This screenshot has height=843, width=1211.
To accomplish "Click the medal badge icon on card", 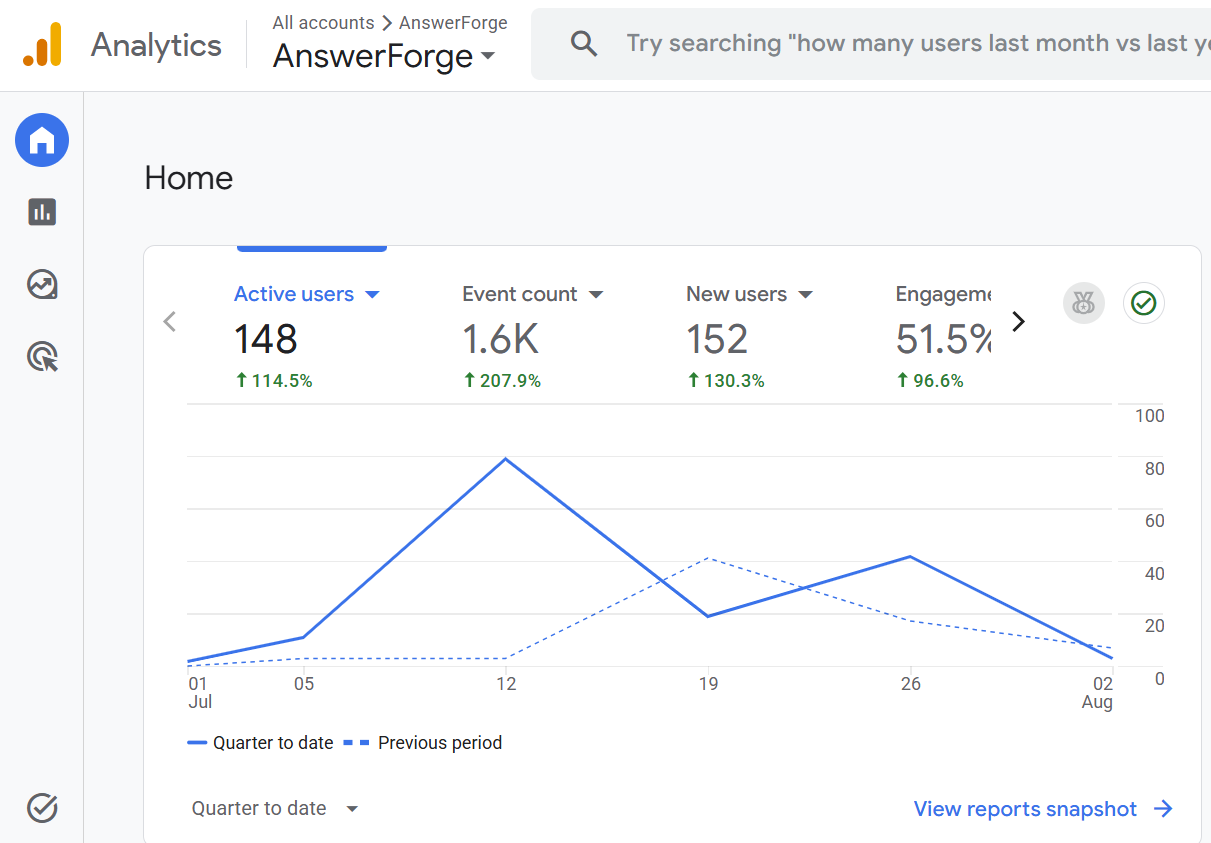I will pyautogui.click(x=1083, y=302).
